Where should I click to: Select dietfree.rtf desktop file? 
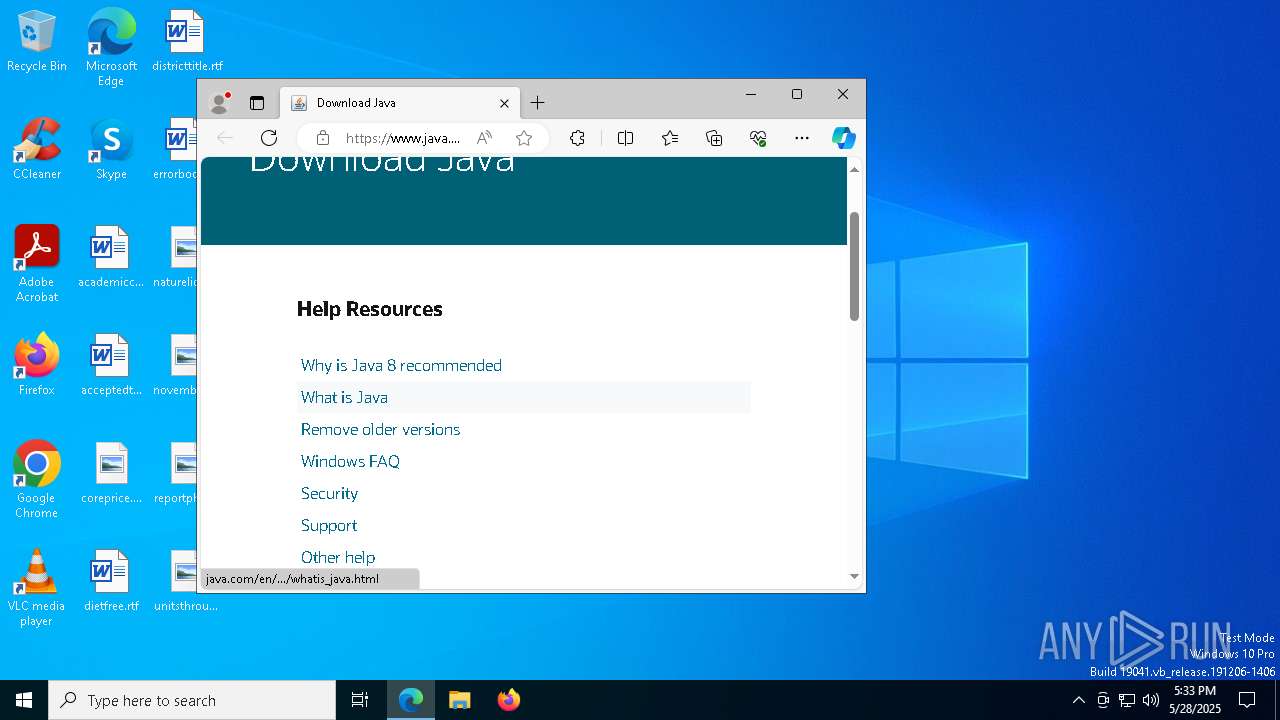(111, 582)
